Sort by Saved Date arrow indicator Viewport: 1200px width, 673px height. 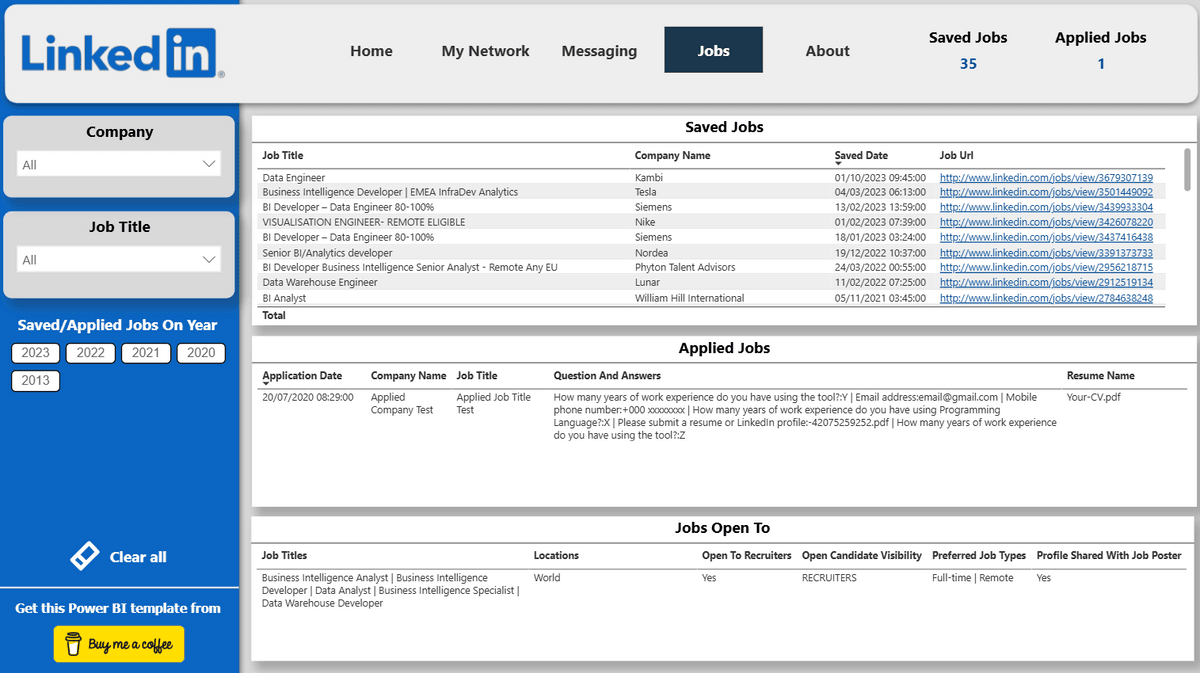[x=838, y=163]
